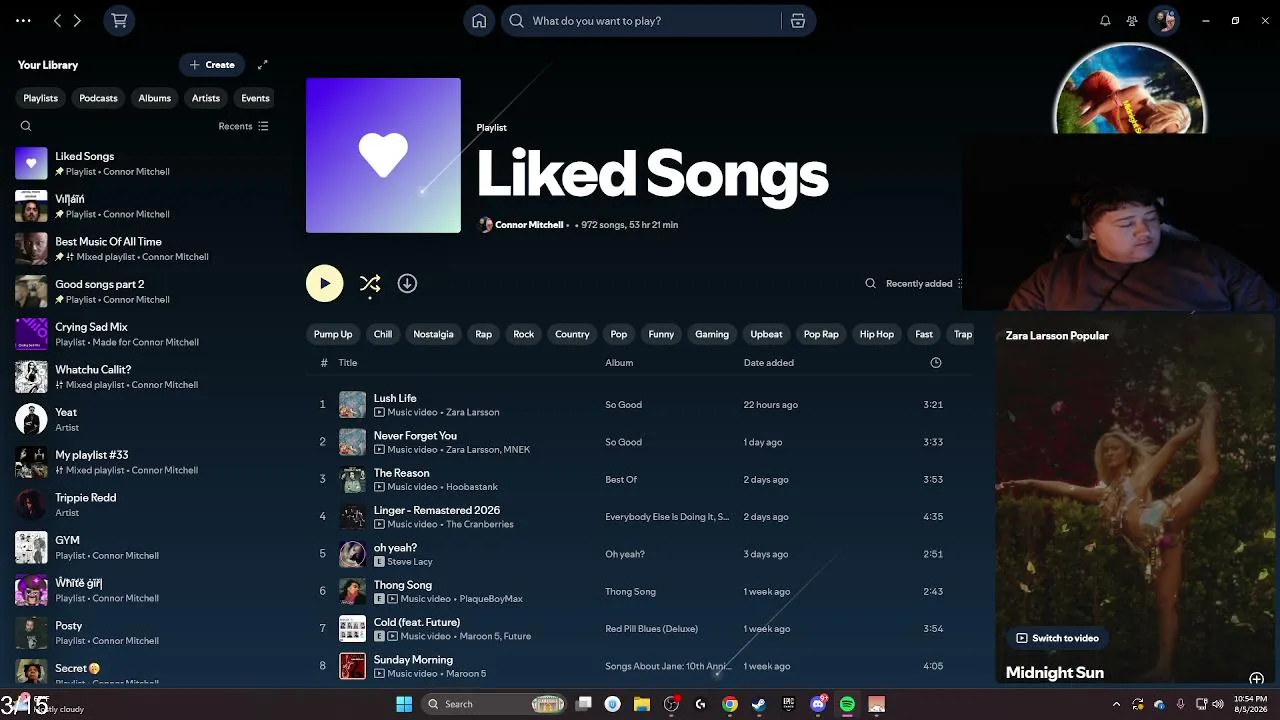Open the Recents sort dropdown
1280x720 pixels.
[x=243, y=126]
